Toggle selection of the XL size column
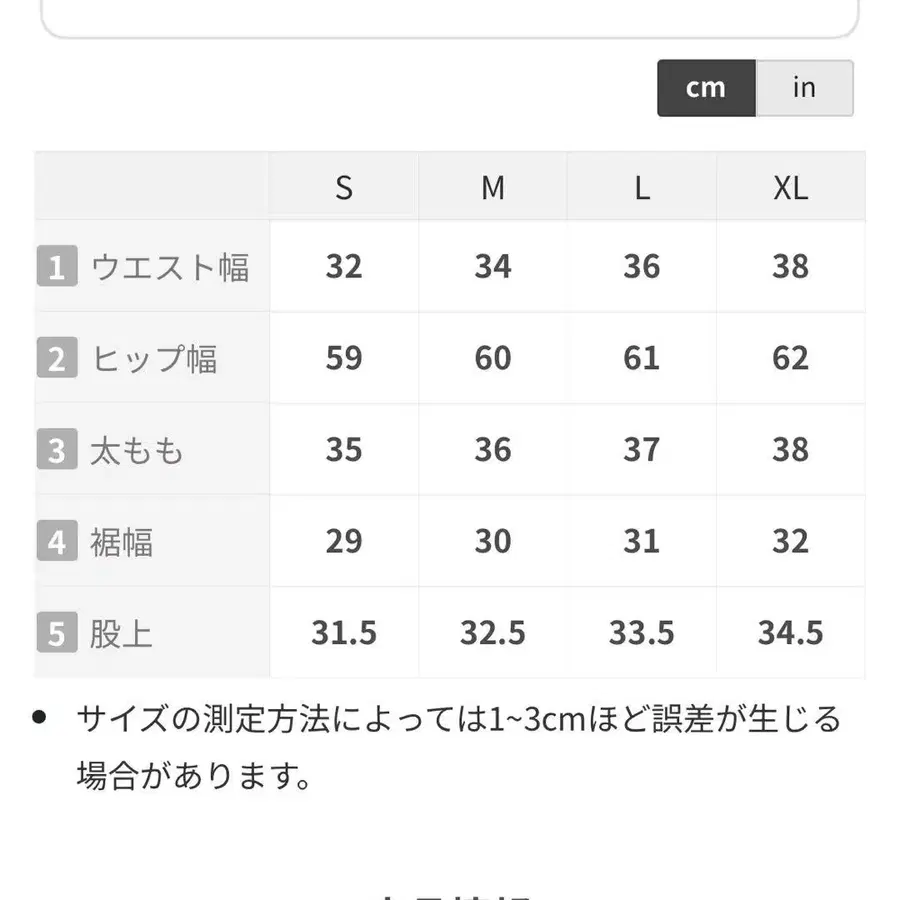This screenshot has width=900, height=900. point(790,187)
